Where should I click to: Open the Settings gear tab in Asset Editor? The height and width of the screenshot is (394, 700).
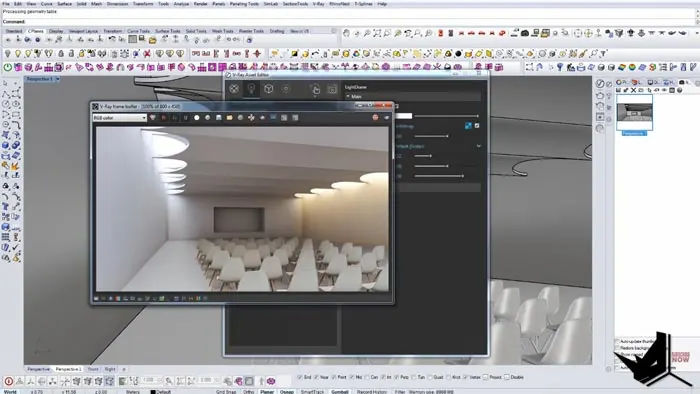point(286,89)
